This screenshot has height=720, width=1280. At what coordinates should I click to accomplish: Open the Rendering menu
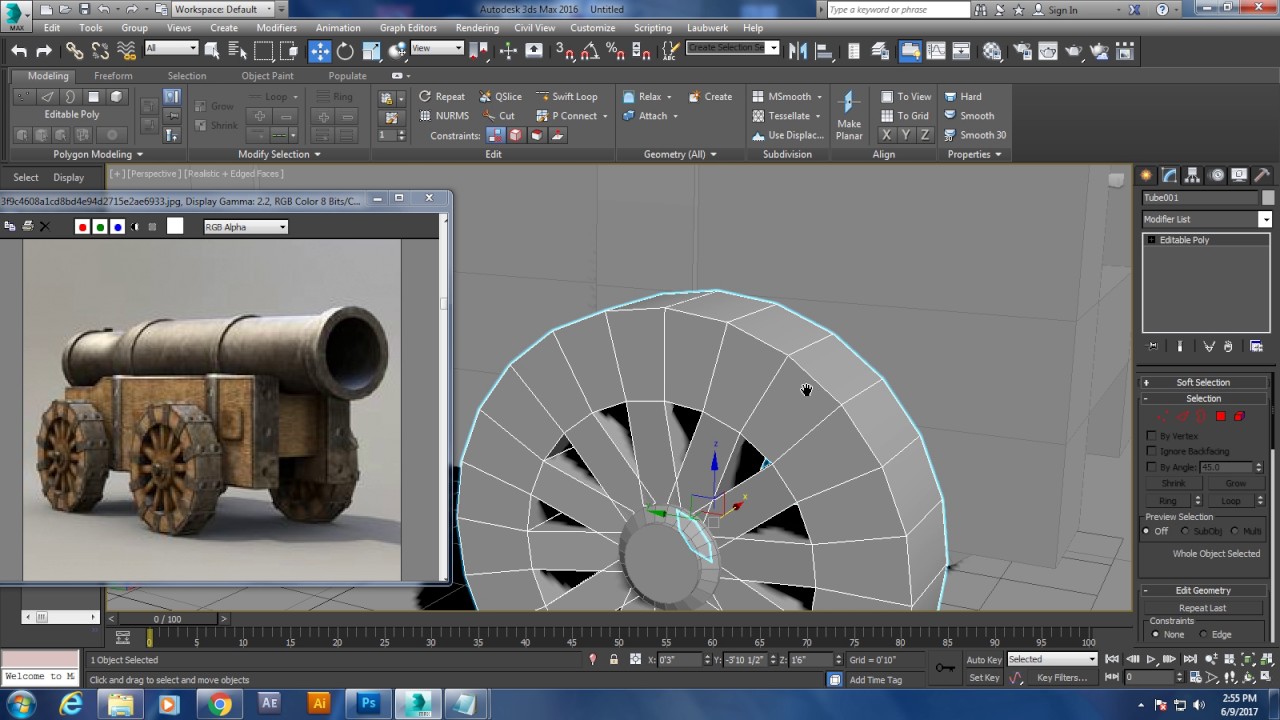477,28
